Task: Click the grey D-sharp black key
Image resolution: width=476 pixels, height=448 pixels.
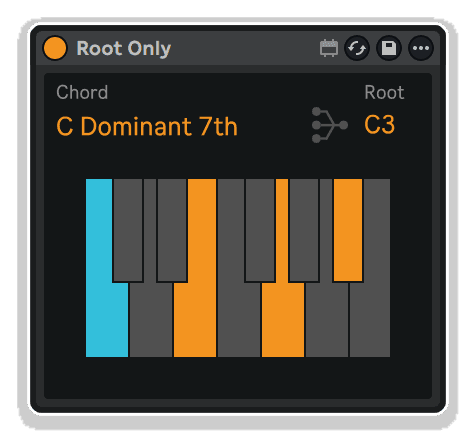Action: (x=172, y=230)
